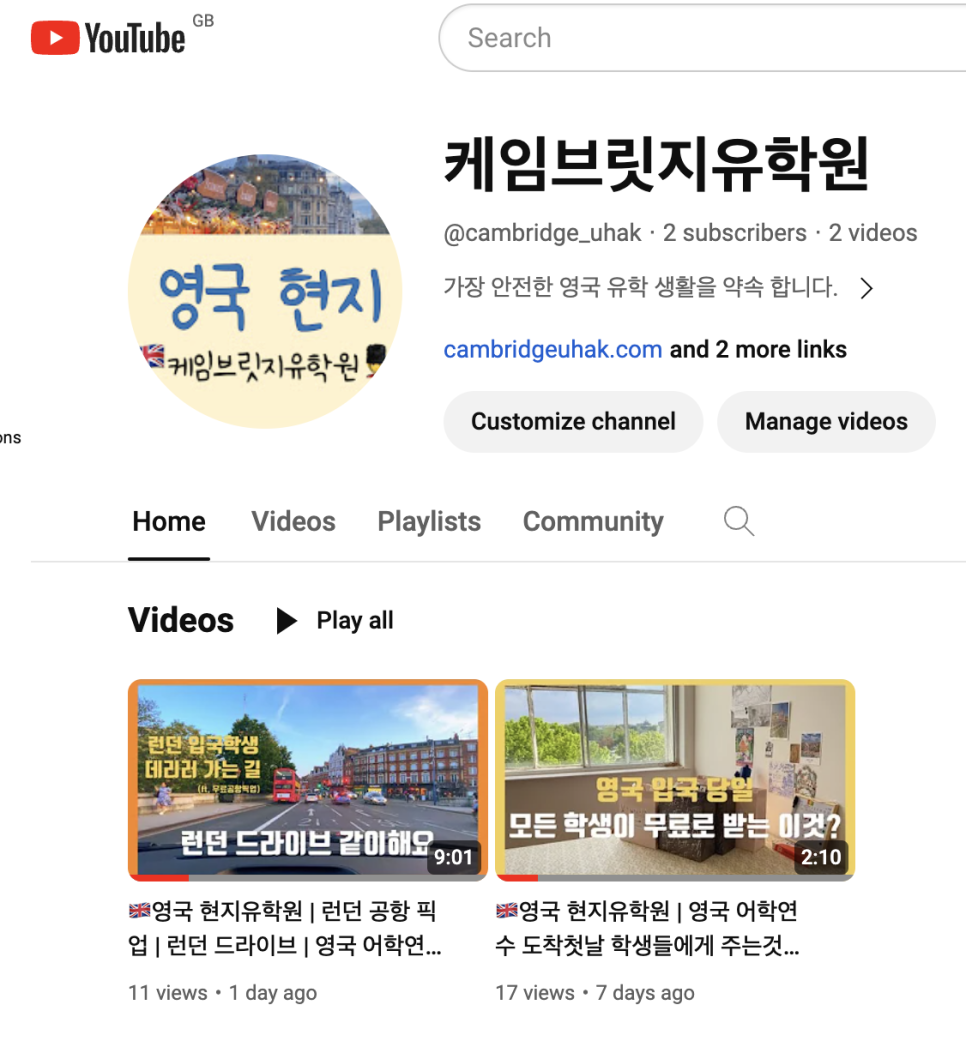
Task: Click the Videos section heading
Action: coord(181,620)
